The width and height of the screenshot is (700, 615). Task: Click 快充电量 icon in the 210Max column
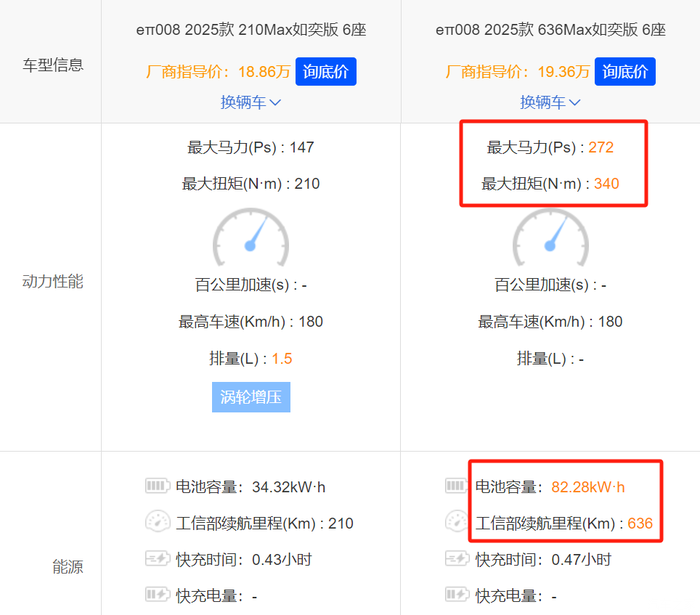coord(158,595)
